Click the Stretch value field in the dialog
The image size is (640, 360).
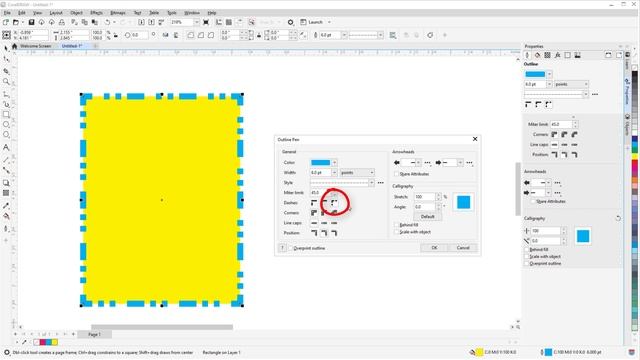tap(424, 197)
